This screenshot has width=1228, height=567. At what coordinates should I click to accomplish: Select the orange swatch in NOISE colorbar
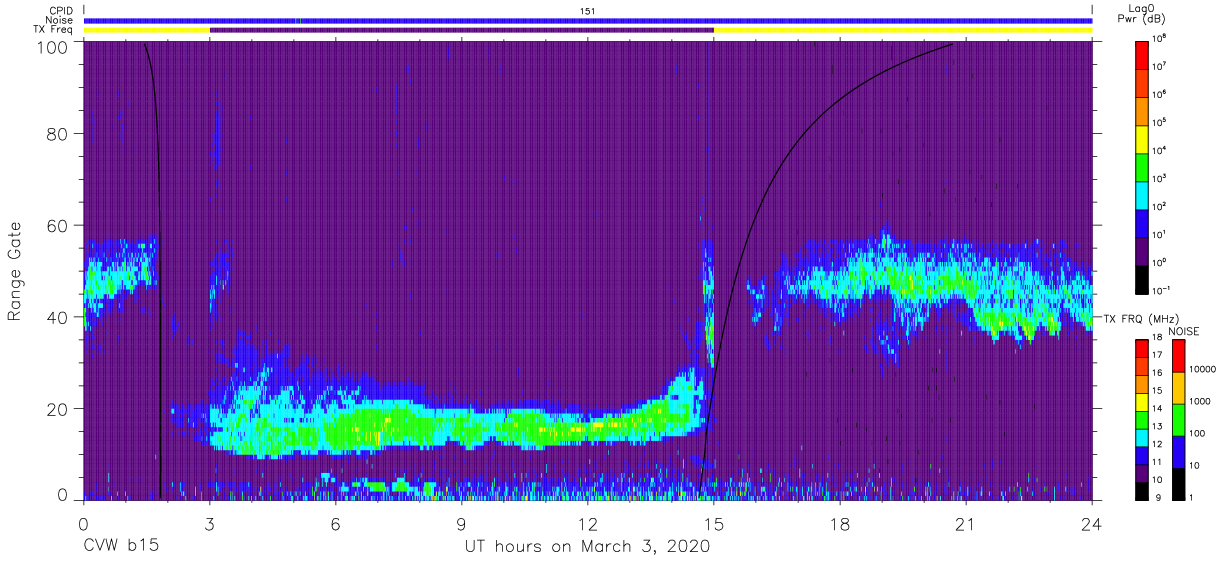[x=1177, y=388]
